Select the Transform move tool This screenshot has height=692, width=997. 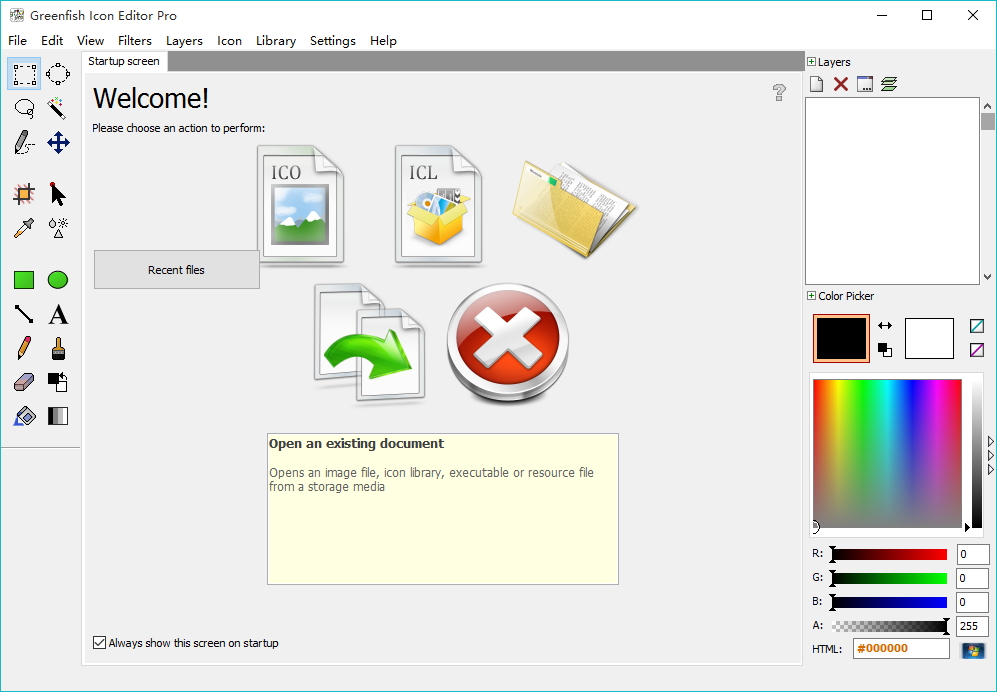point(58,142)
